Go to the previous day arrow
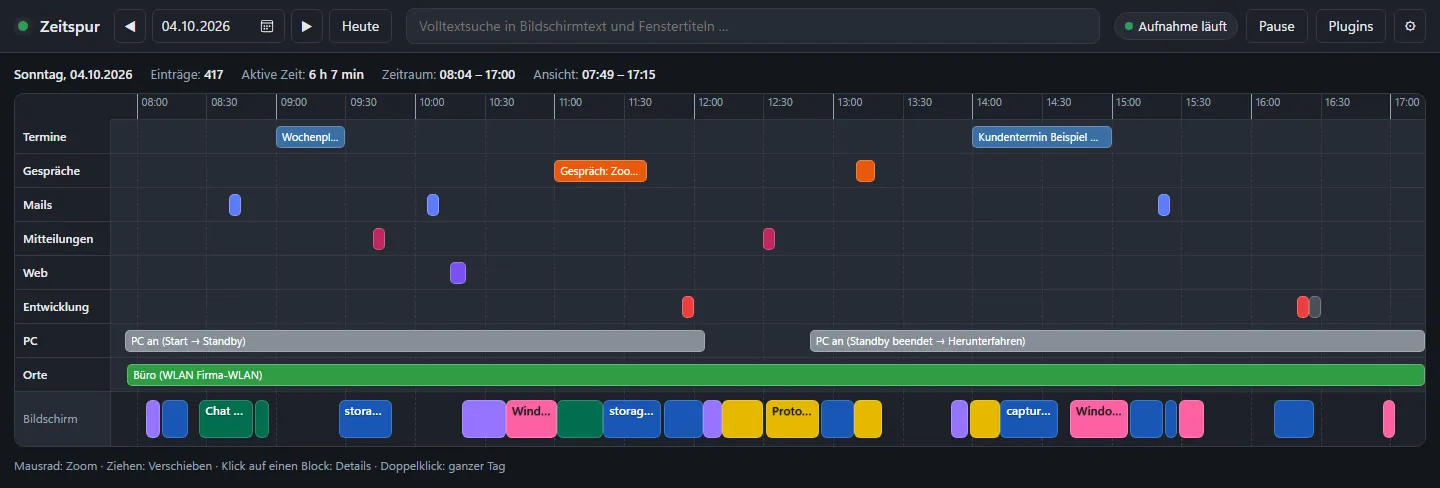1440x488 pixels. point(130,26)
